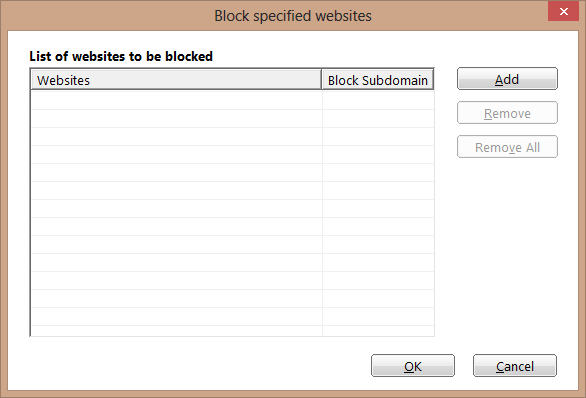The image size is (586, 398).
Task: Click the dialog title 'Block specified websites'
Action: tap(293, 16)
